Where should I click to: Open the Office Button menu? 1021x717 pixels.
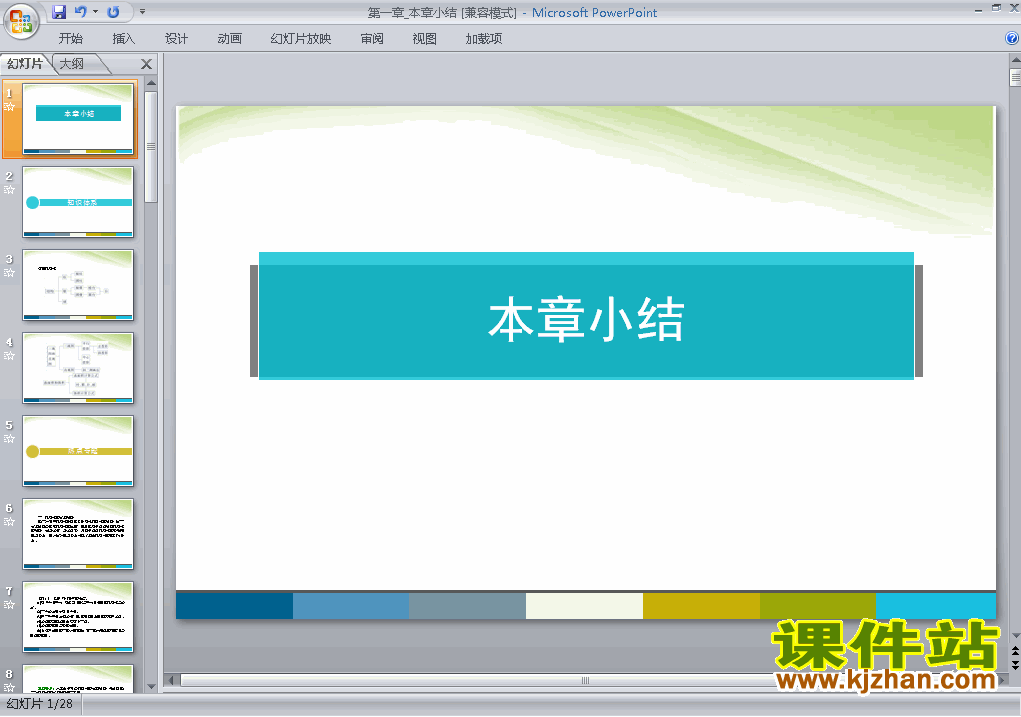point(21,21)
